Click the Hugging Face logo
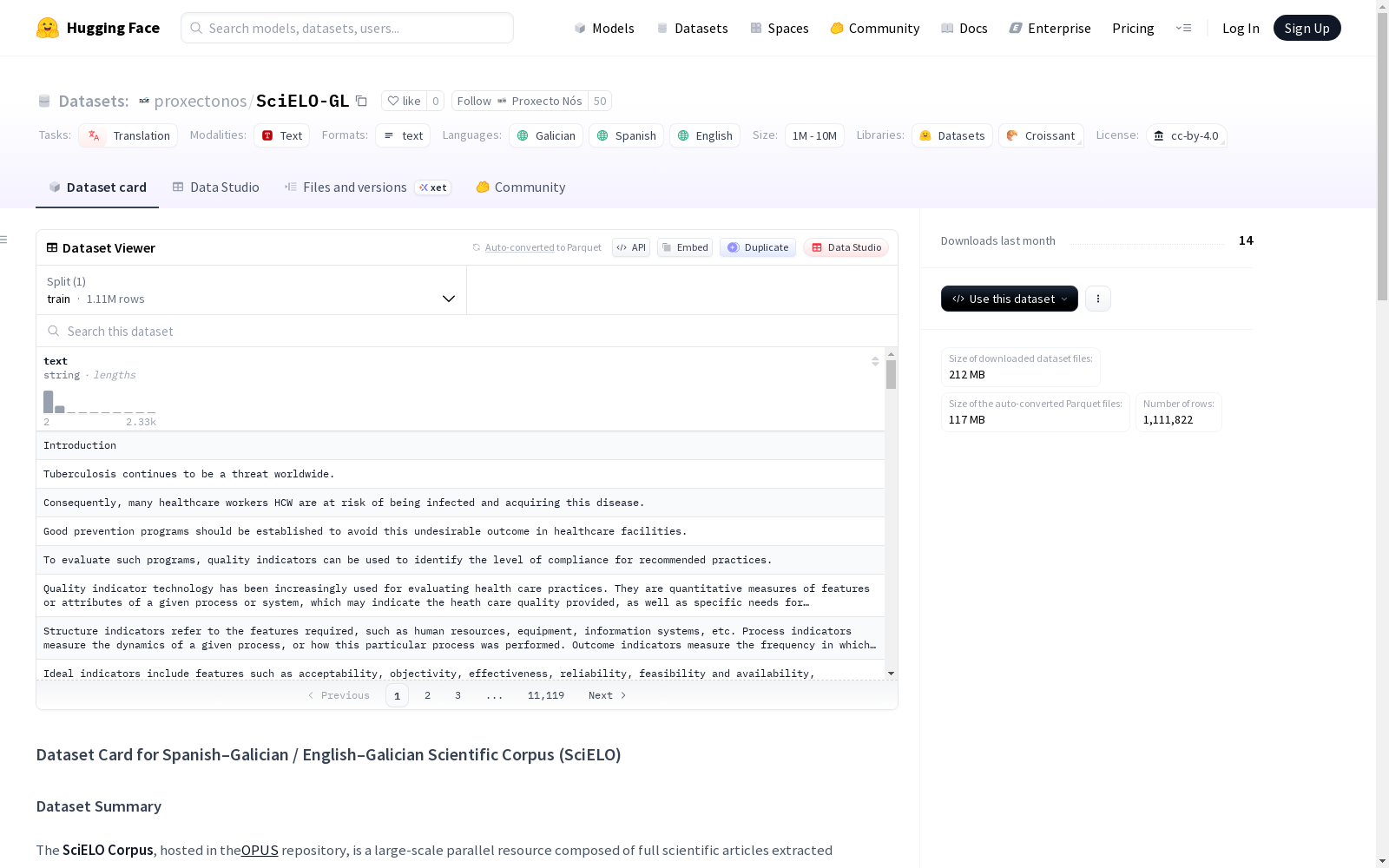This screenshot has height=868, width=1389. [x=98, y=28]
